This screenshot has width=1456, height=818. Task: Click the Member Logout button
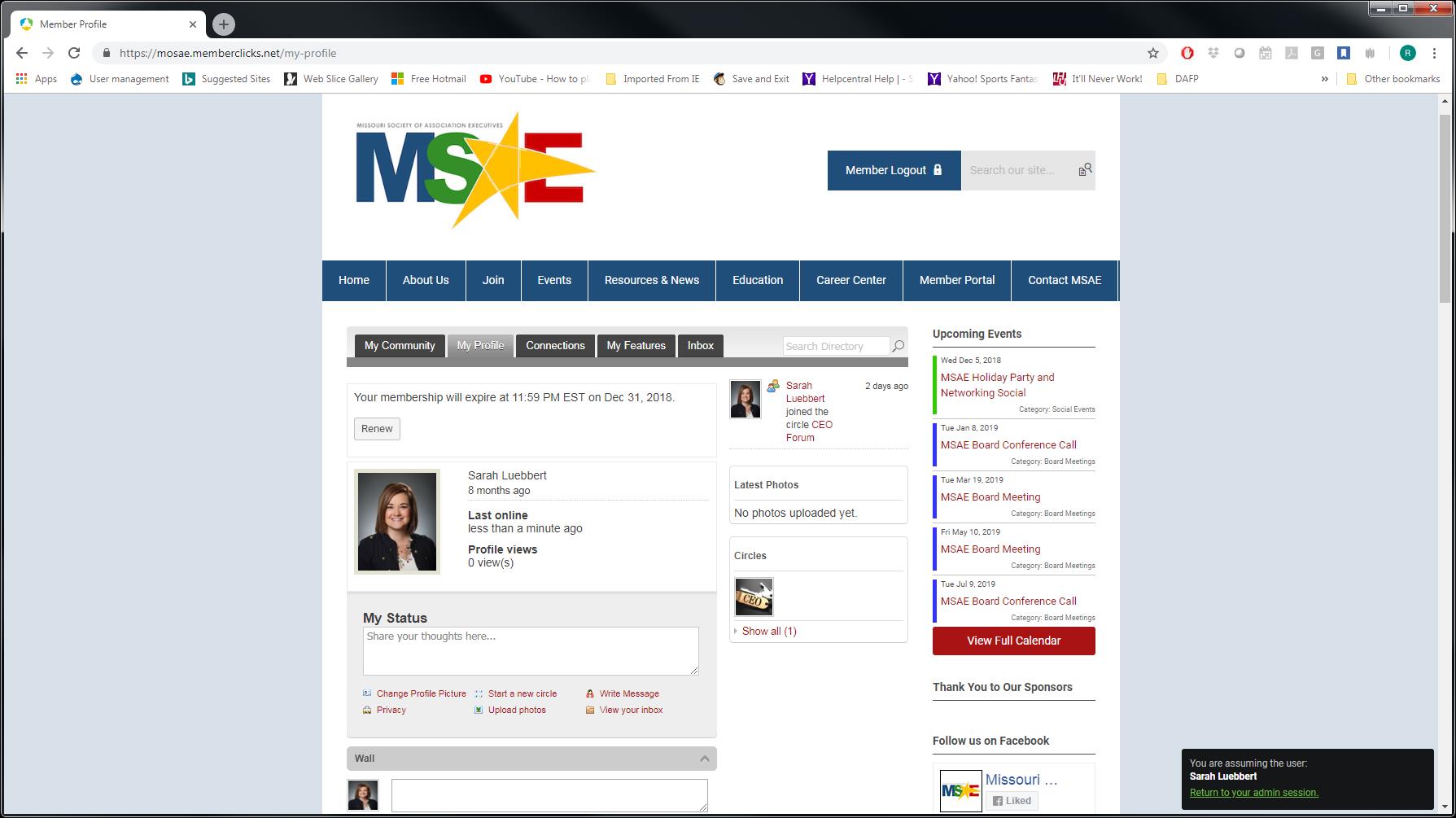[894, 170]
